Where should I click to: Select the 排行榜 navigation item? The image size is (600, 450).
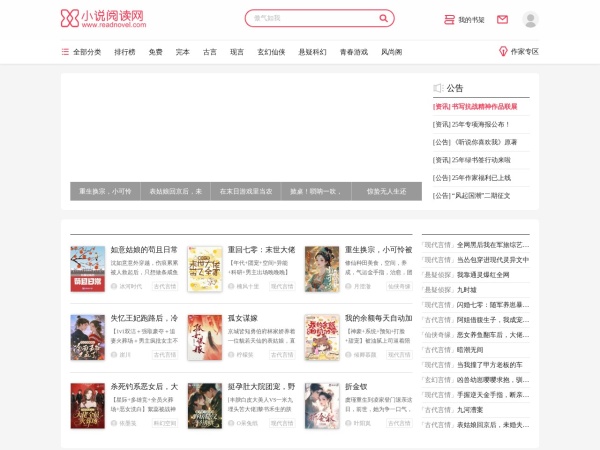tap(124, 51)
